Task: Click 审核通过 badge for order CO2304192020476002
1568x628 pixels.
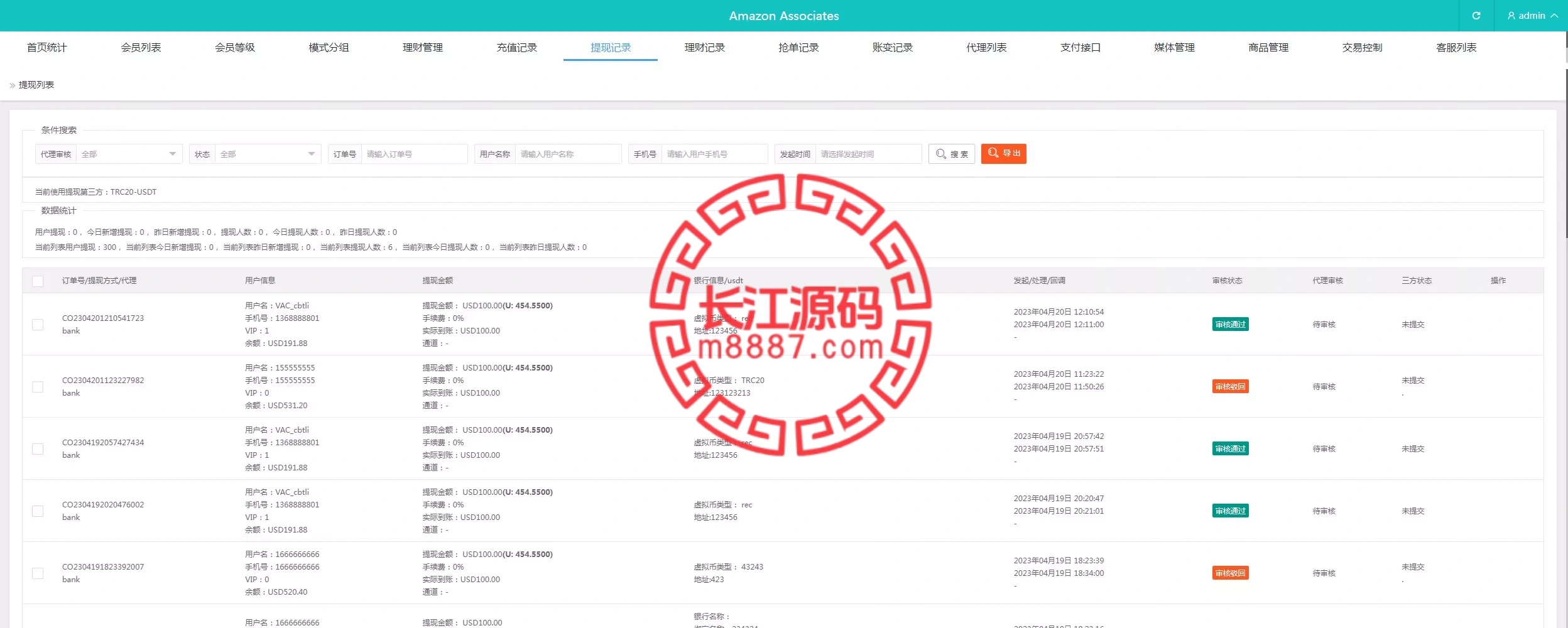Action: pos(1230,511)
